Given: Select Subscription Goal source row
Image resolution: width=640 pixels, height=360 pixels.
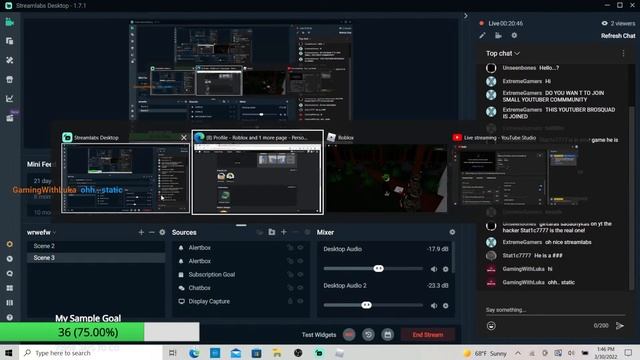Looking at the screenshot, I should click(x=241, y=275).
